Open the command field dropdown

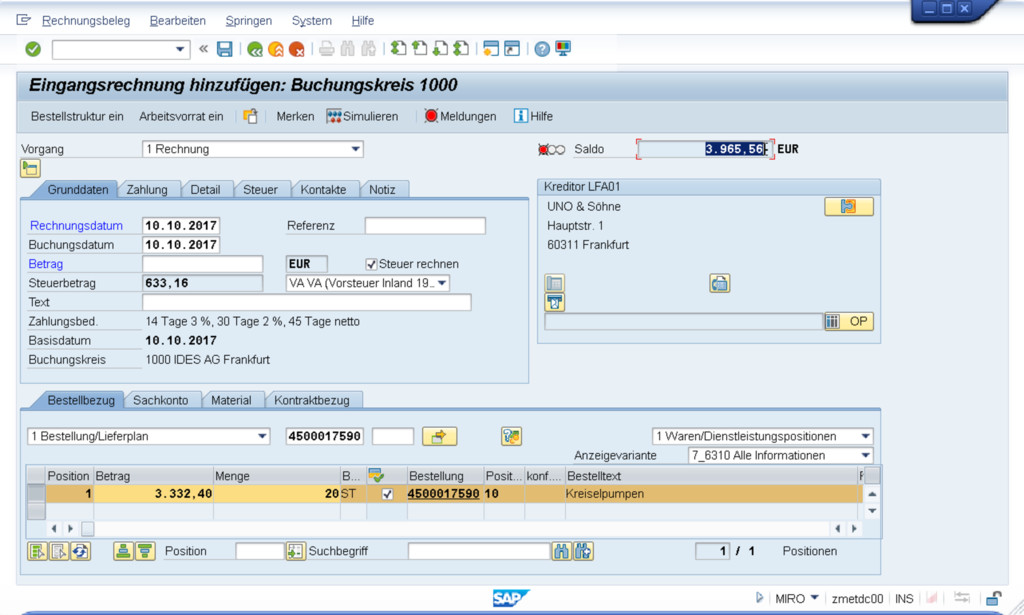(180, 50)
